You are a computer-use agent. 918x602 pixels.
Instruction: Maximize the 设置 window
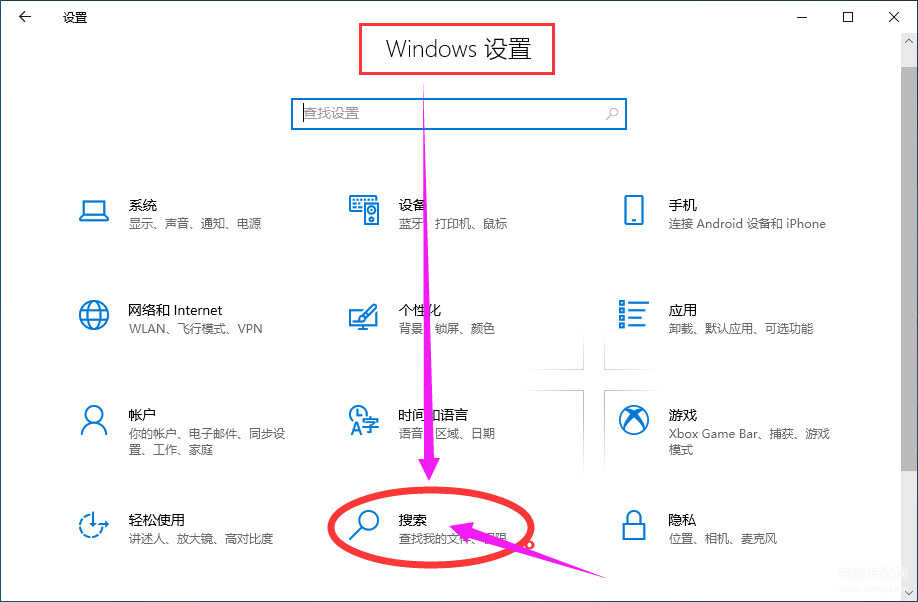(848, 17)
